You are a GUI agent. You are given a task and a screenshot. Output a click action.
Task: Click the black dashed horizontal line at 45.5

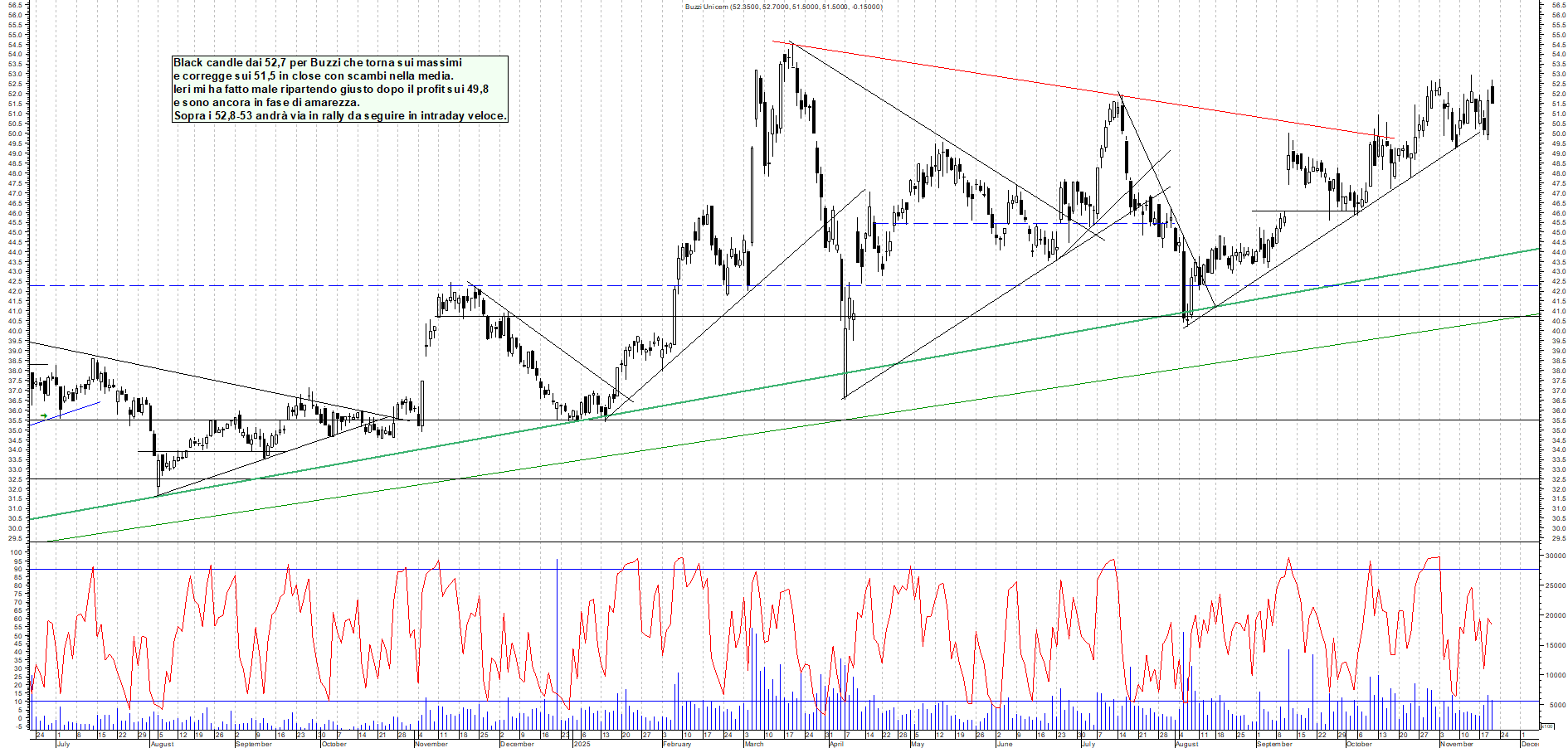pyautogui.click(x=954, y=223)
